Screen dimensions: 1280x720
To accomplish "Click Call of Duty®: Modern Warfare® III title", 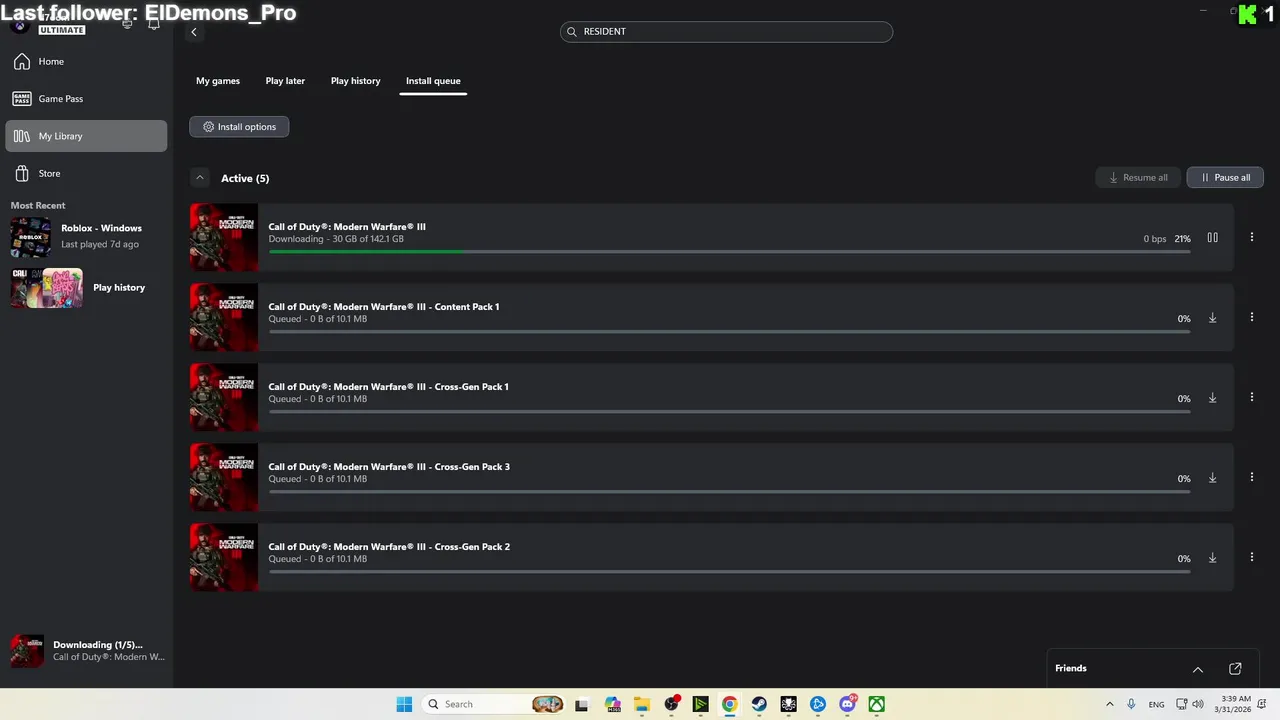I will tap(347, 227).
